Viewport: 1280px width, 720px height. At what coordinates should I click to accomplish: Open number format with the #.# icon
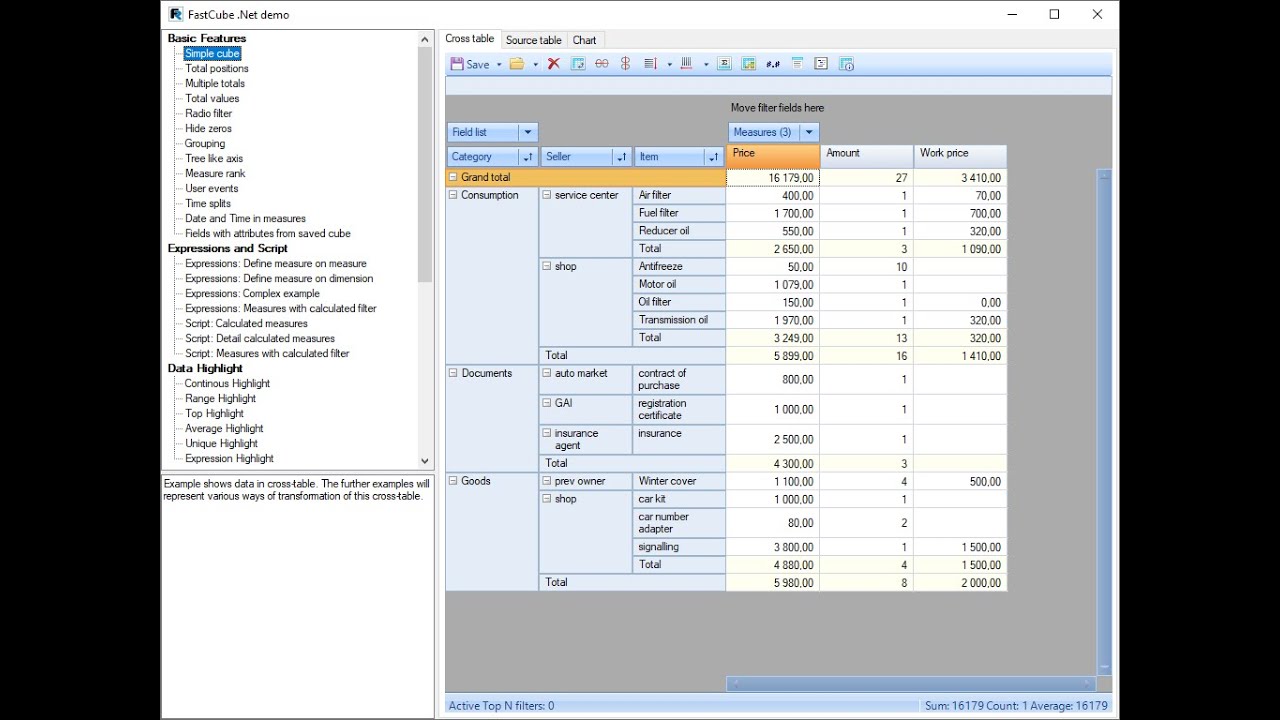(773, 64)
